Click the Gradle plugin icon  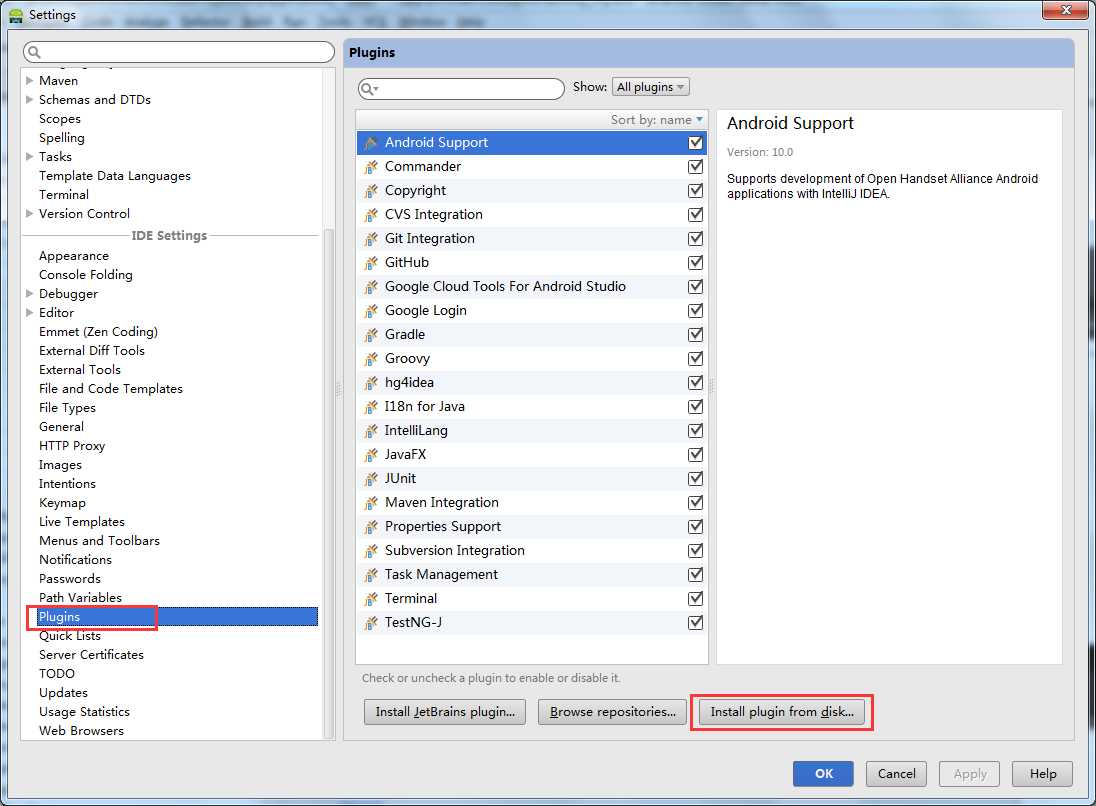coord(371,335)
